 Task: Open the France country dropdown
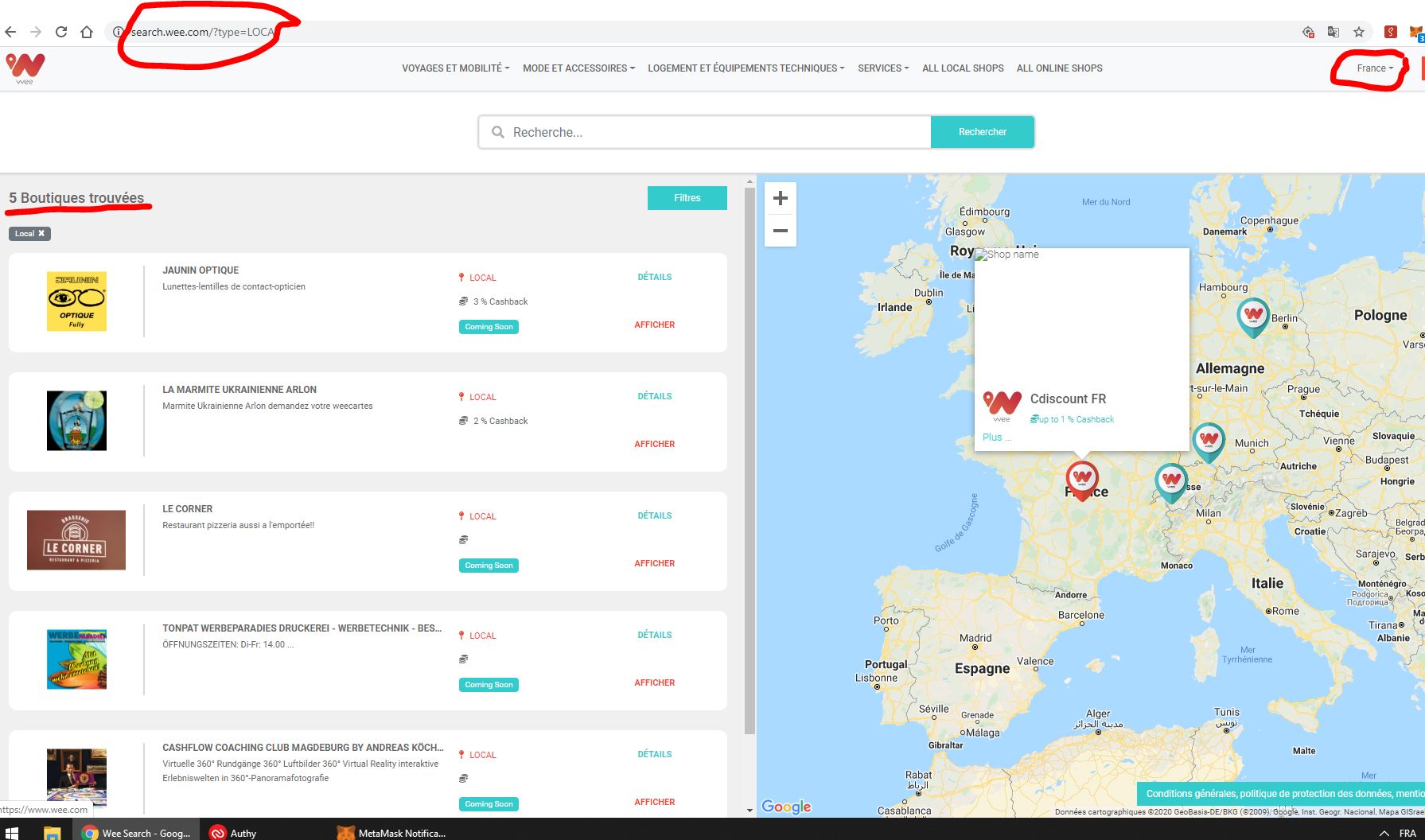[1375, 68]
